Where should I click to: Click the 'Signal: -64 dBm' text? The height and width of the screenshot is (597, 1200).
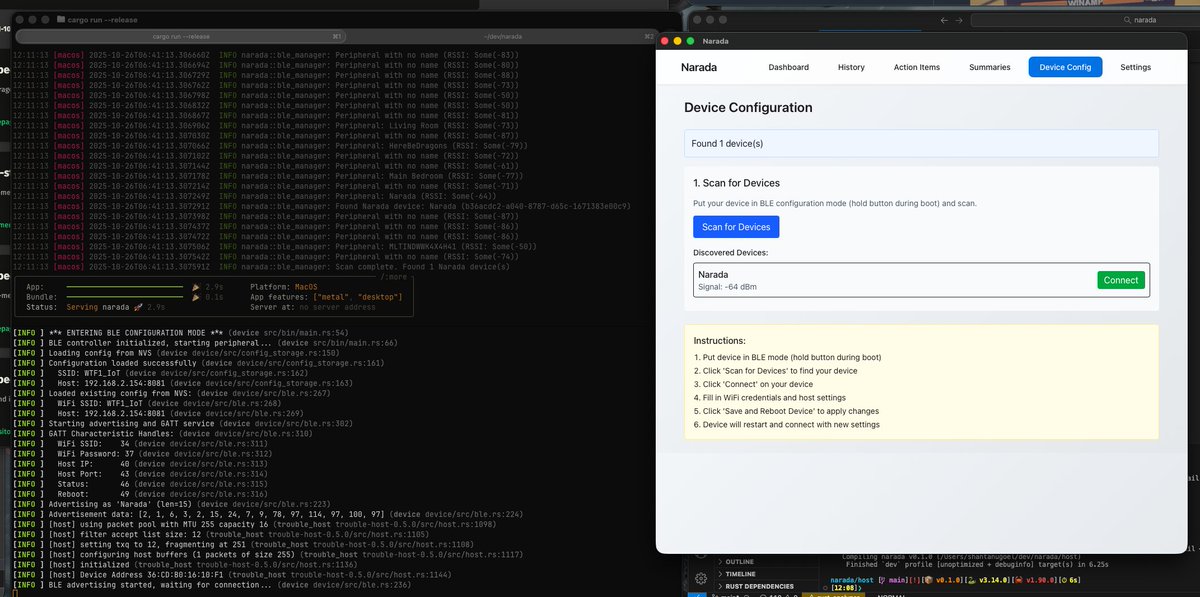(727, 287)
